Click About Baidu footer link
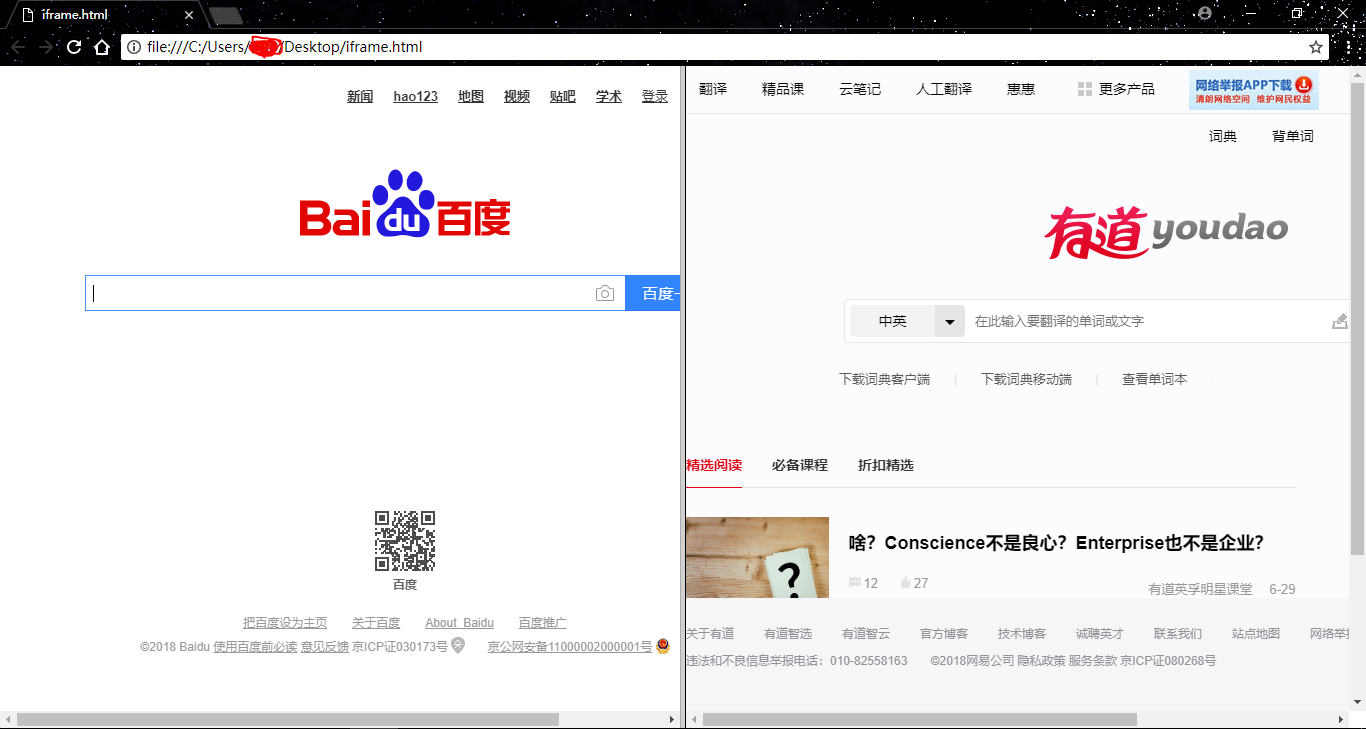Image resolution: width=1366 pixels, height=729 pixels. [460, 622]
